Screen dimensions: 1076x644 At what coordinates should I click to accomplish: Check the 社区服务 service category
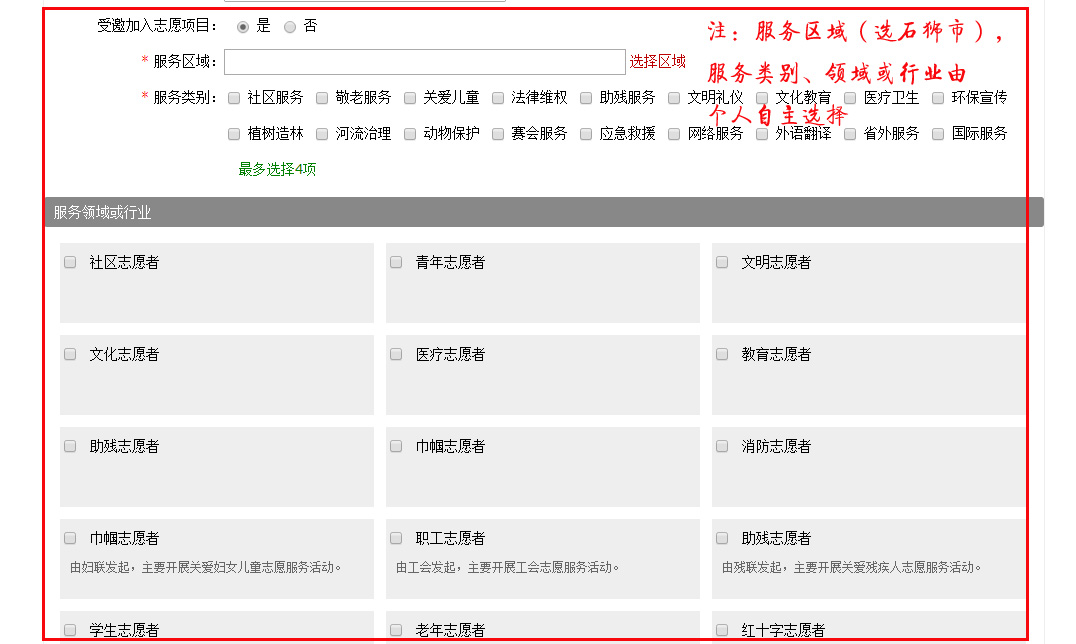point(234,98)
